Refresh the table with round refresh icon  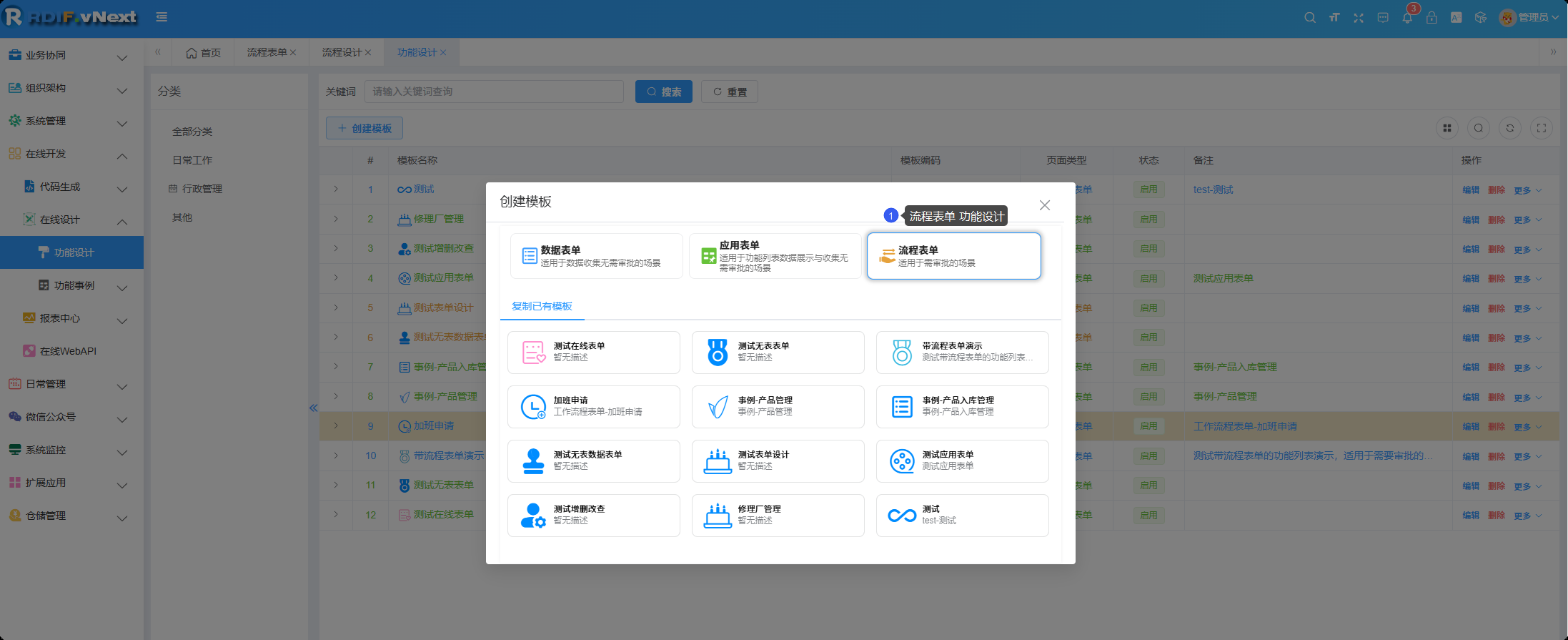pos(1510,128)
